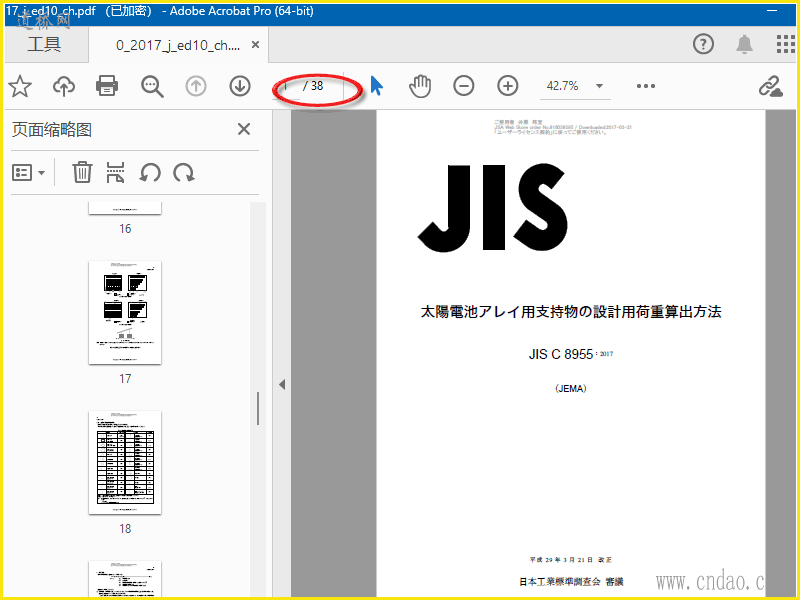Minimize the Acrobat window
The image size is (800, 600).
772,10
